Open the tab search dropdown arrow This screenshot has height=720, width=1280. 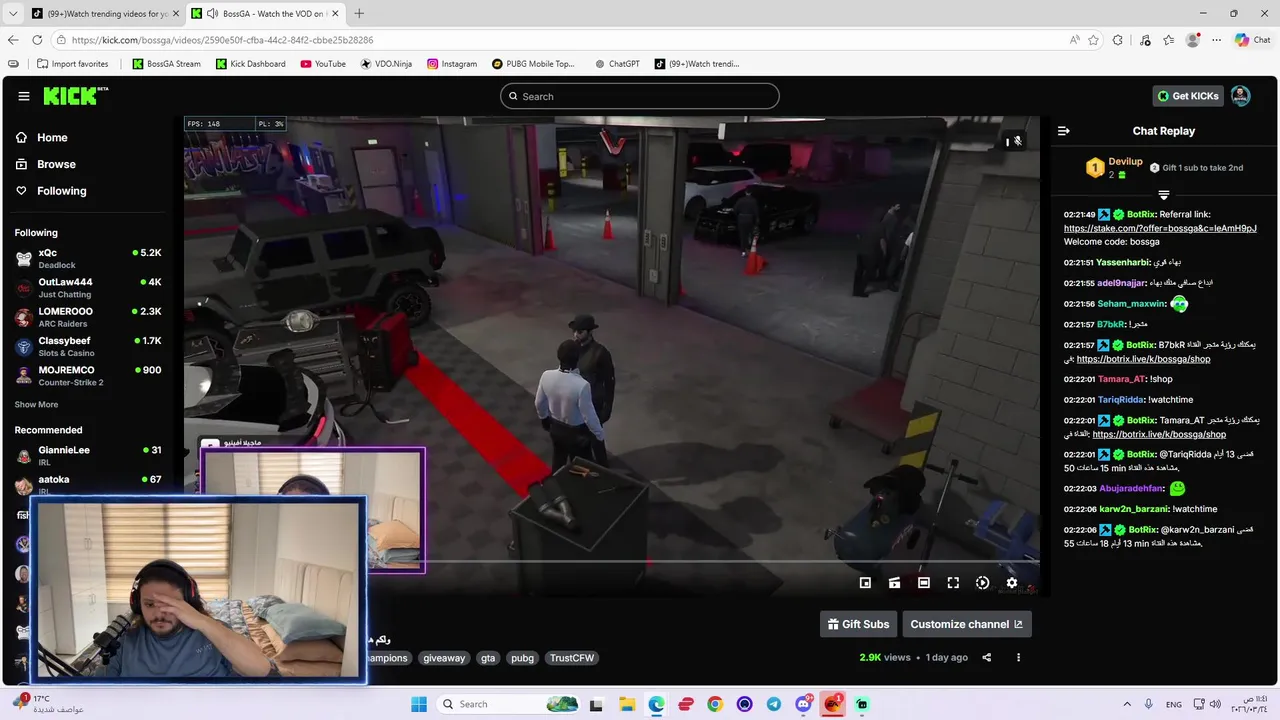pos(13,13)
